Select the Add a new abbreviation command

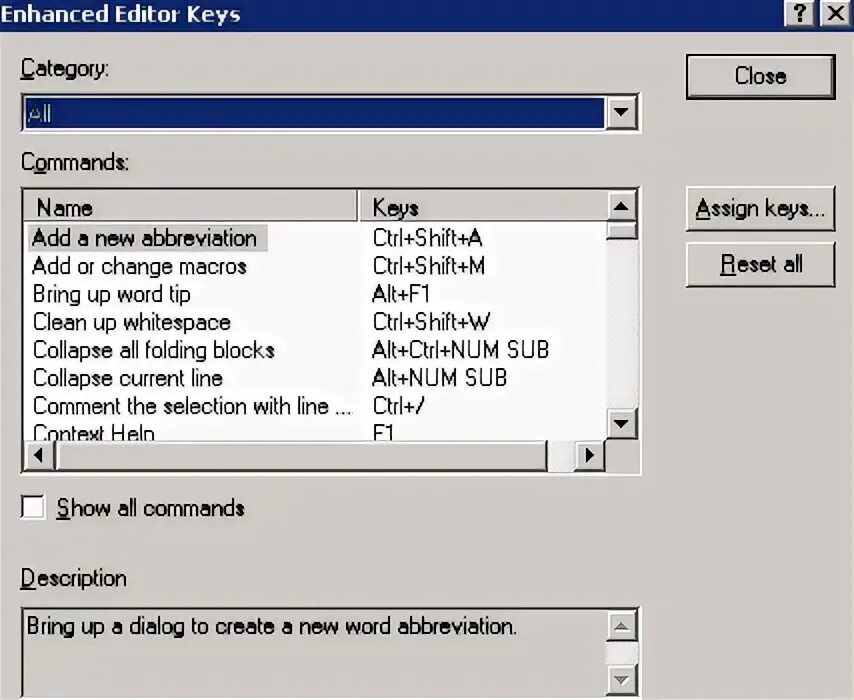[x=147, y=238]
